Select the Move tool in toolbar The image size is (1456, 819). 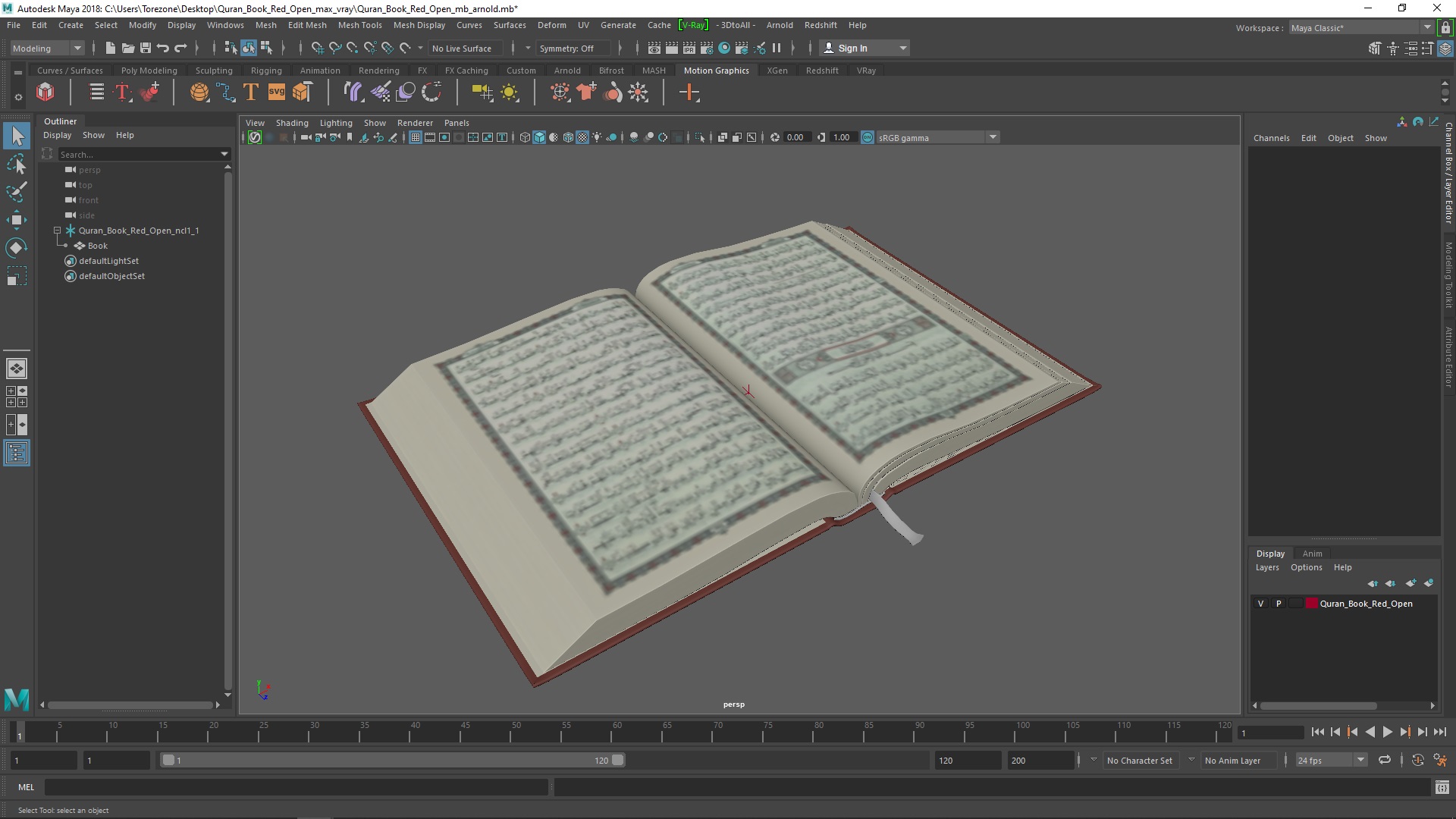click(16, 219)
